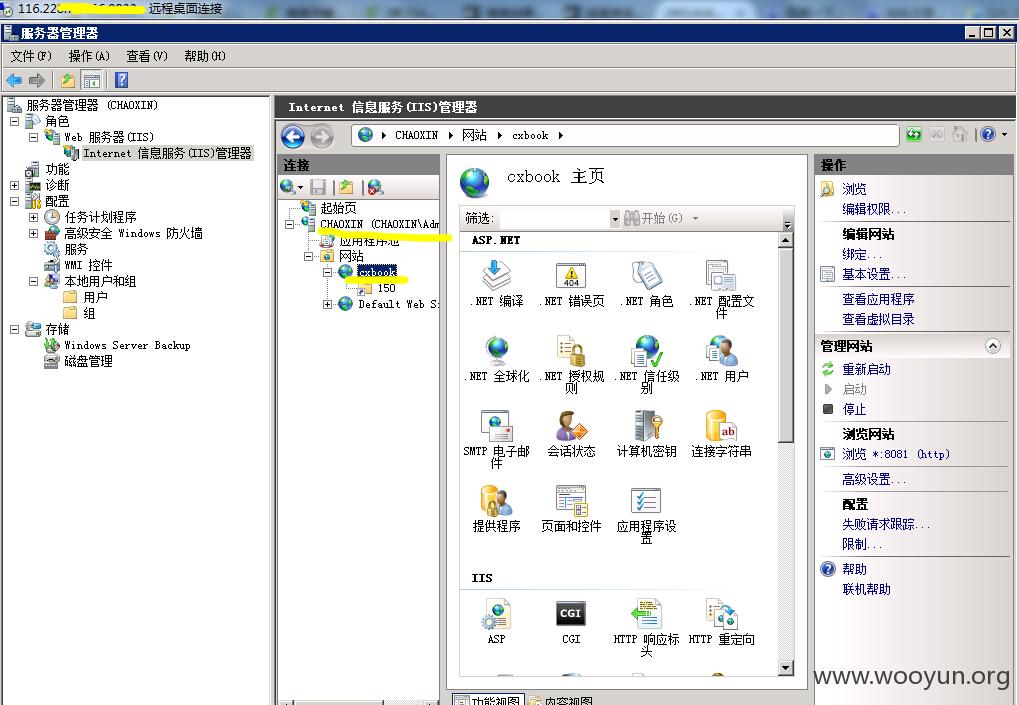Image resolution: width=1019 pixels, height=705 pixels.
Task: Open the 筛选 filter dropdown arrow
Action: 615,219
